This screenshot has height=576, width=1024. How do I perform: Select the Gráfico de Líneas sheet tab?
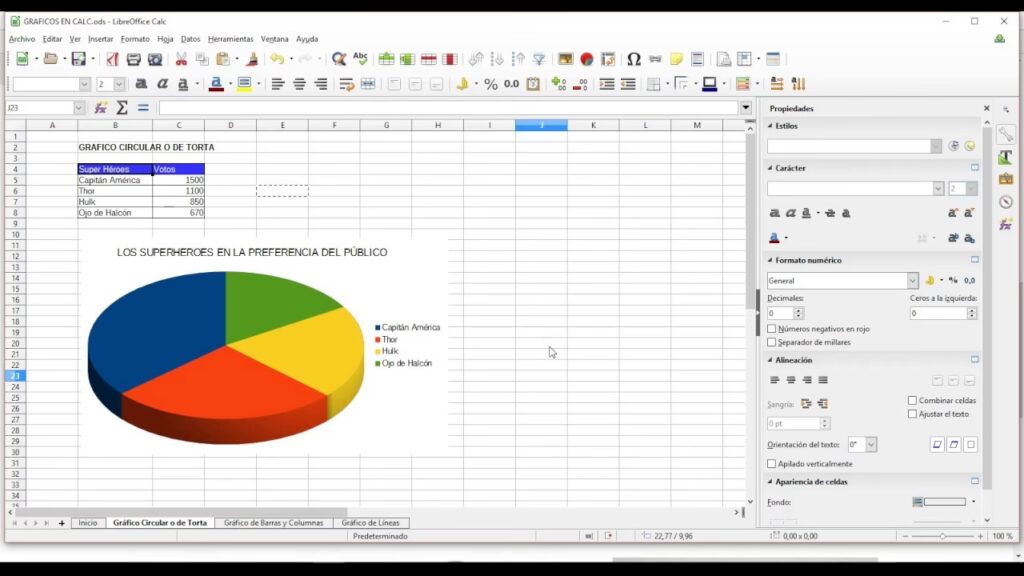[x=370, y=523]
